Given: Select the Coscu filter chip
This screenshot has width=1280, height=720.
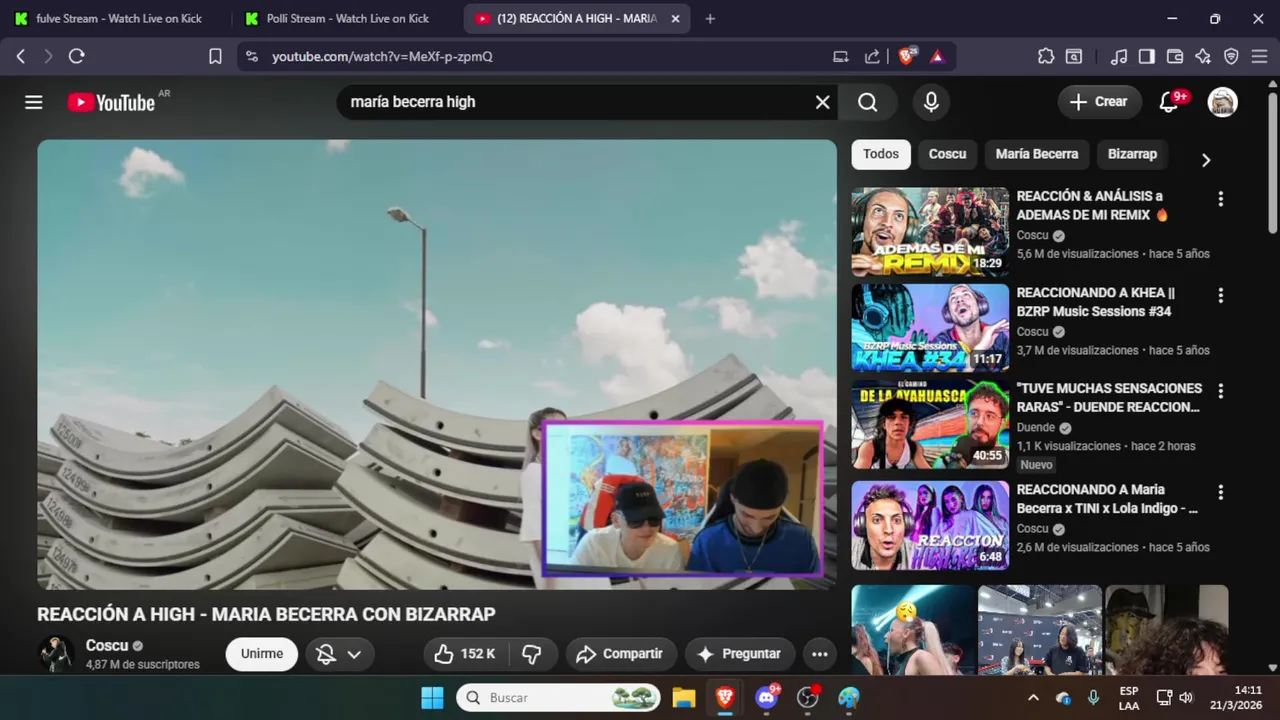Looking at the screenshot, I should pyautogui.click(x=947, y=154).
